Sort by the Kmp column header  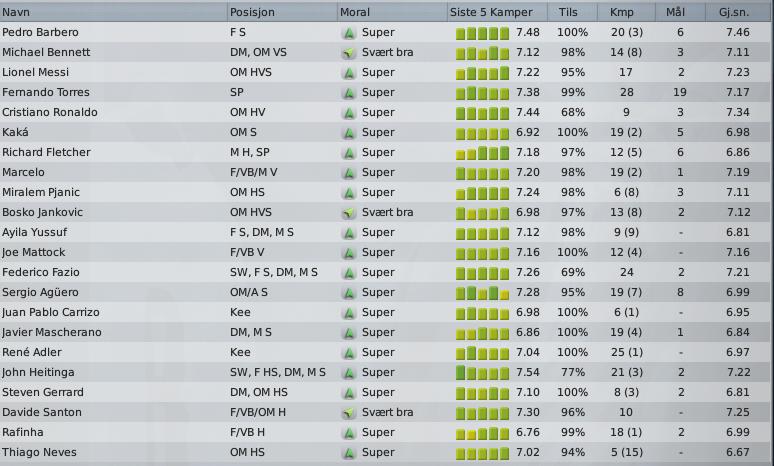626,12
